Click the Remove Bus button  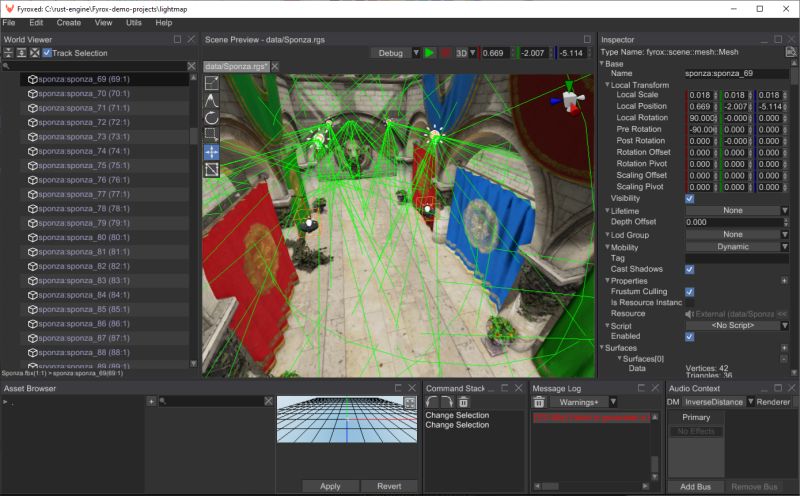(754, 487)
